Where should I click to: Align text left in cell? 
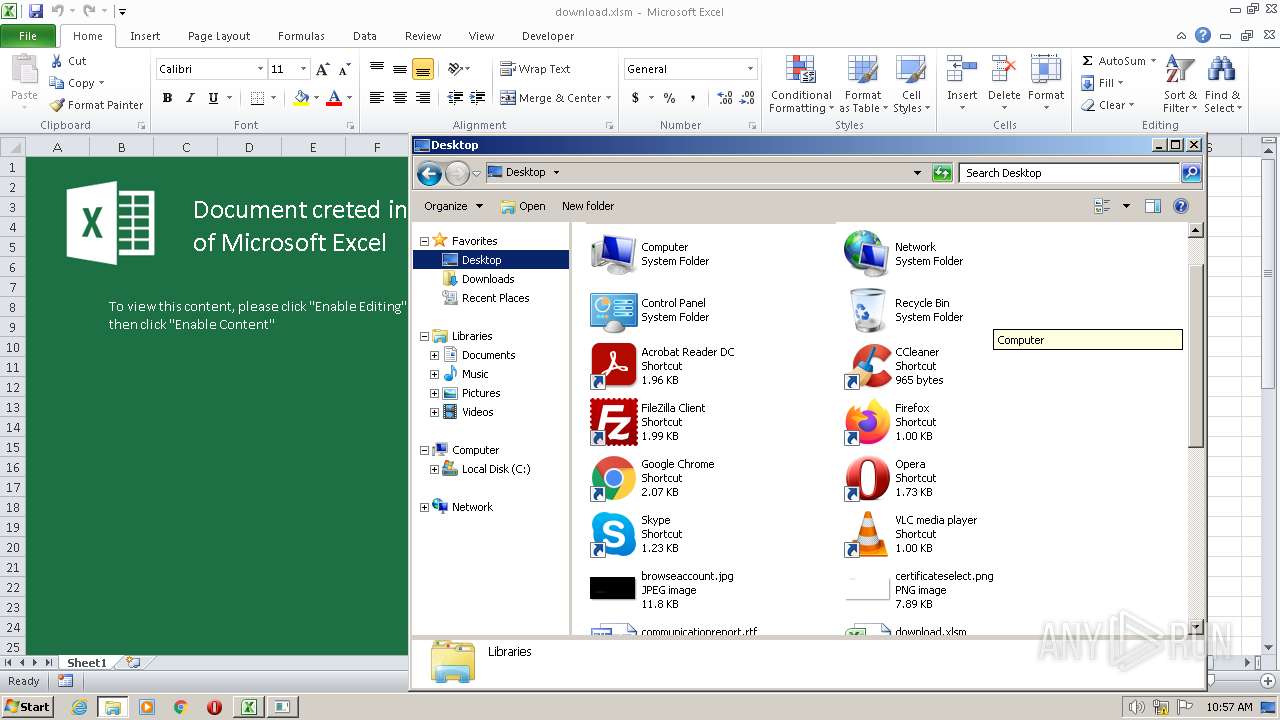[x=377, y=98]
